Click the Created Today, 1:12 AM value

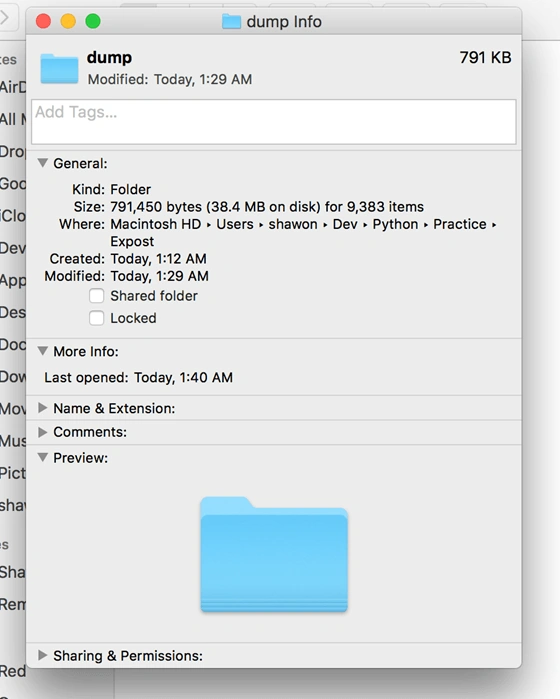coord(159,259)
